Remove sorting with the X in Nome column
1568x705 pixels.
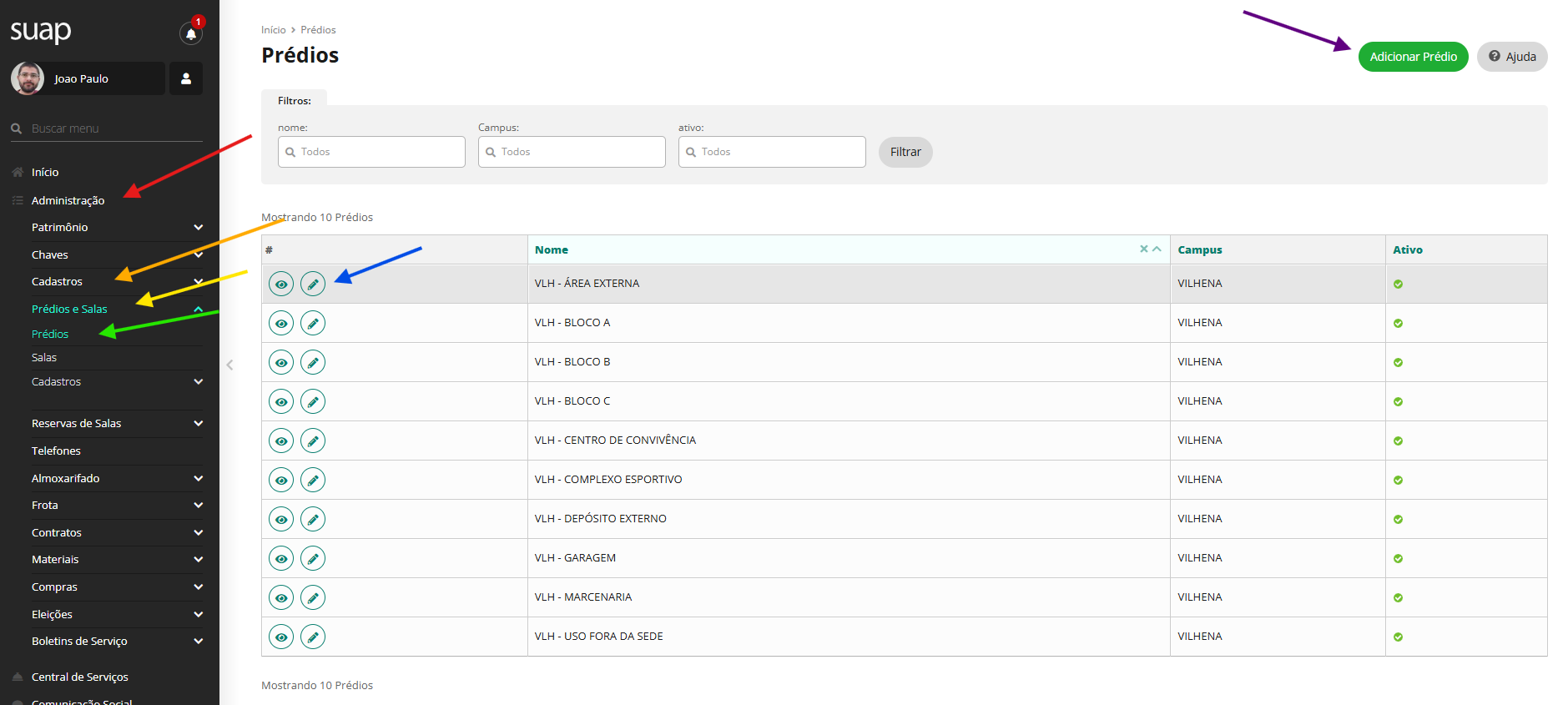1143,249
